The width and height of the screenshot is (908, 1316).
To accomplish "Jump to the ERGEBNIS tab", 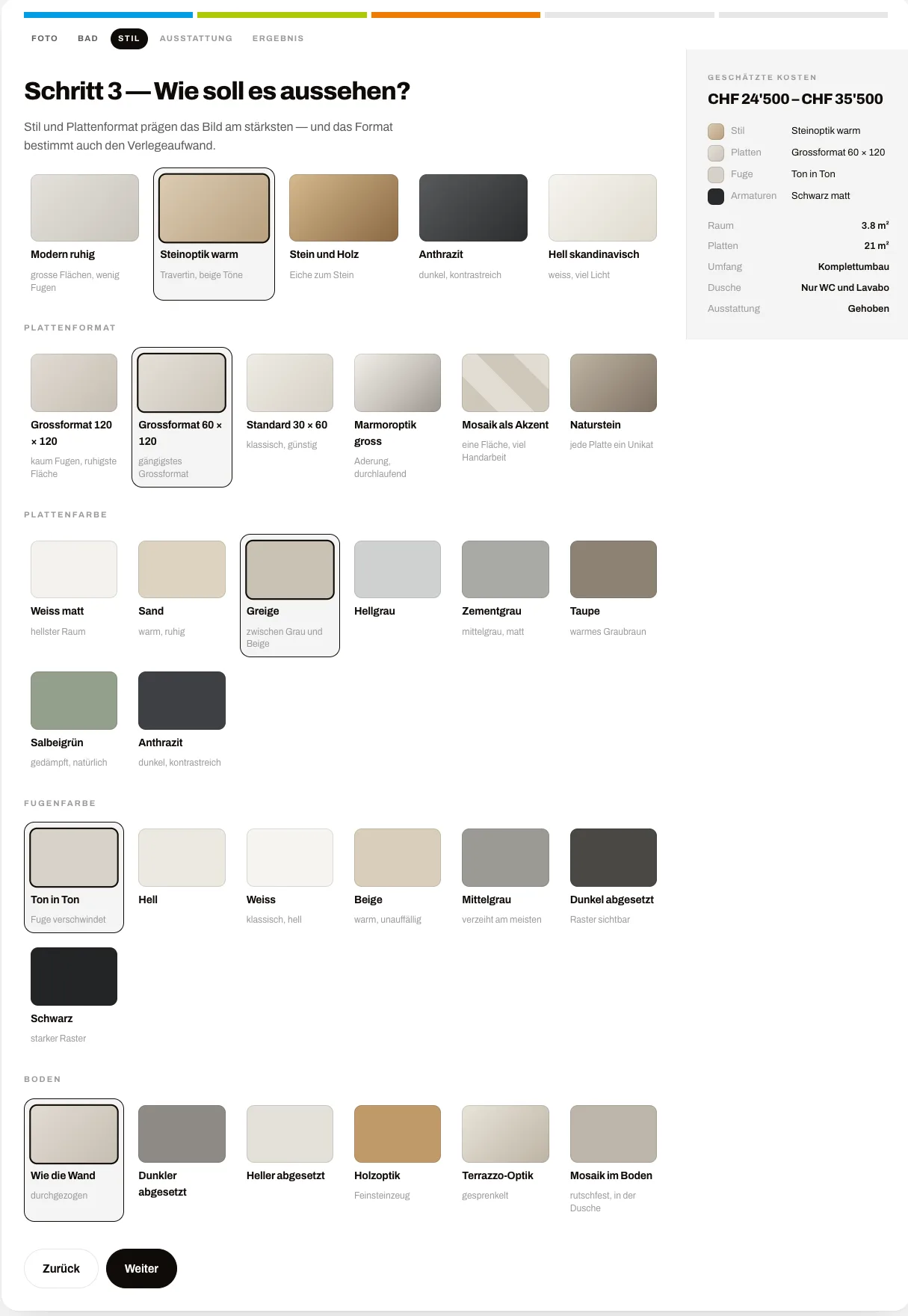I will point(278,38).
